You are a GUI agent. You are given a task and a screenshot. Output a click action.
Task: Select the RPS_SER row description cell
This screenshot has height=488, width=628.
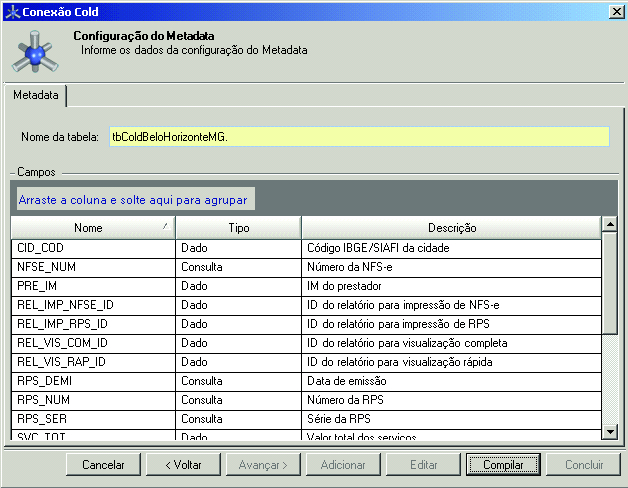pos(451,419)
